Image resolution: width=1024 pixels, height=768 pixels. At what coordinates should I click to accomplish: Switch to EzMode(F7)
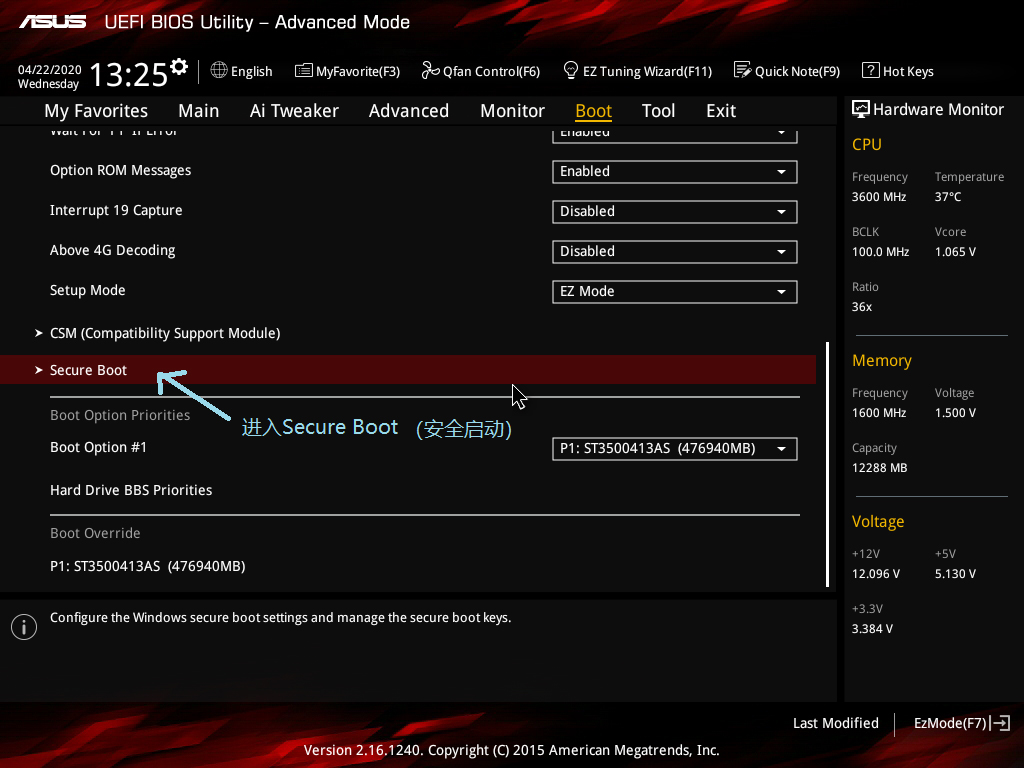[950, 723]
